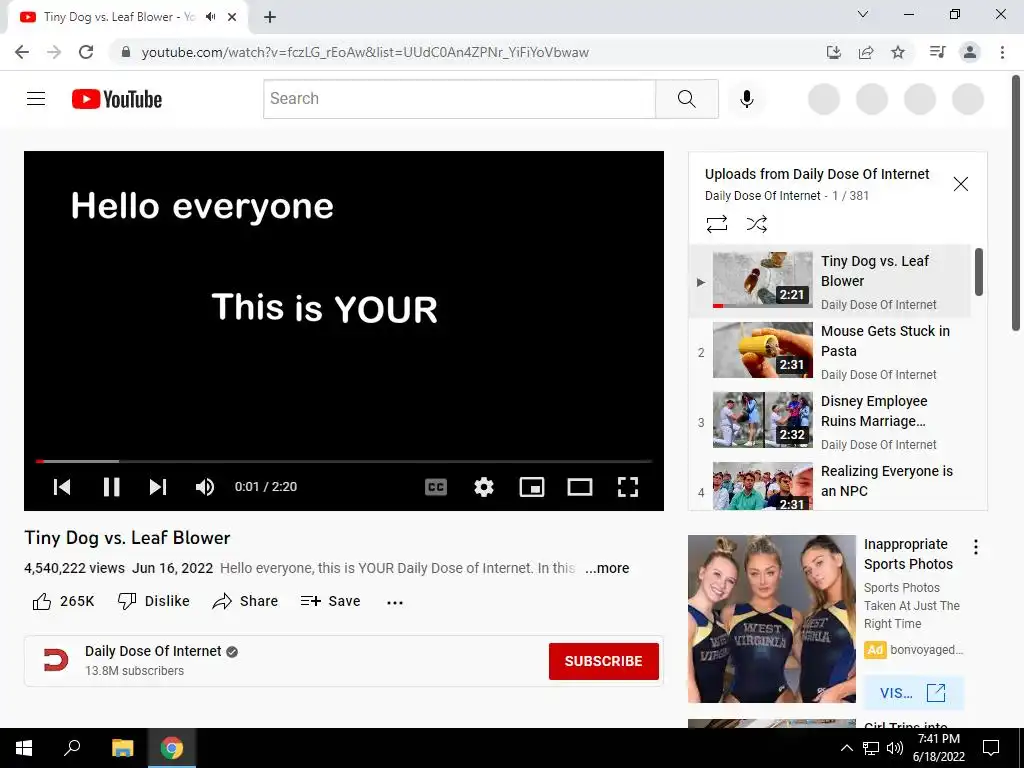The width and height of the screenshot is (1024, 768).
Task: Expand description with ...more
Action: tap(607, 568)
